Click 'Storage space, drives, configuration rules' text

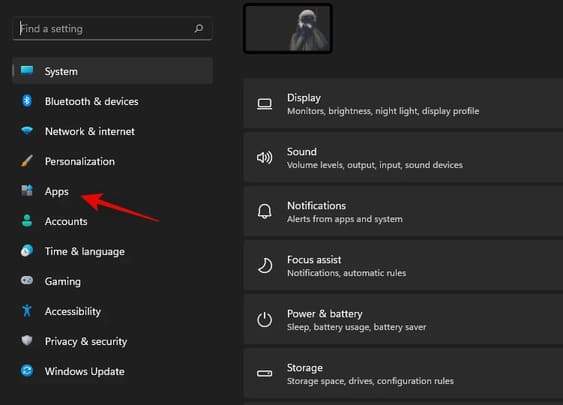coord(370,381)
